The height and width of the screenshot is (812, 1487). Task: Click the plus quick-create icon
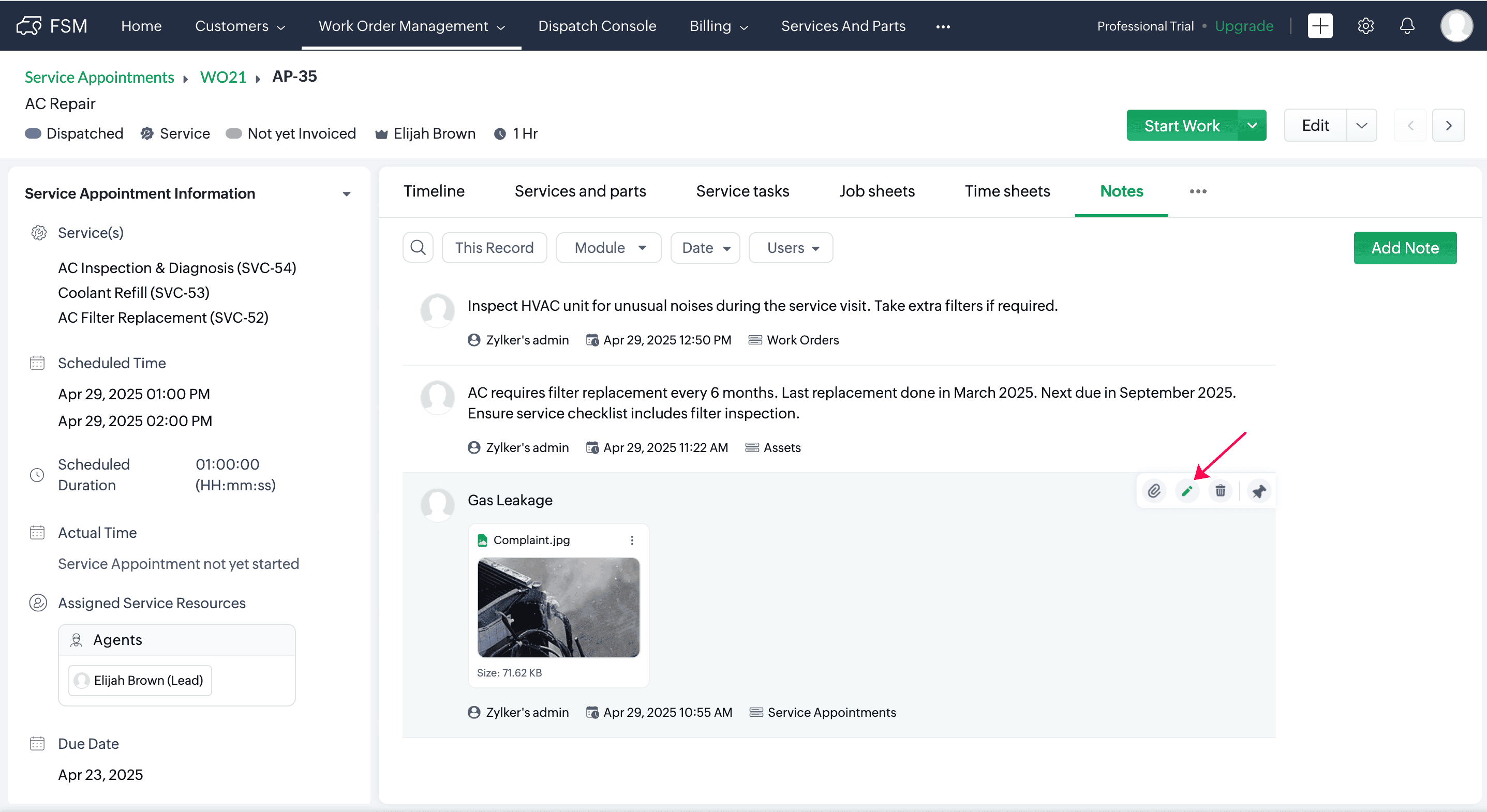pos(1320,26)
